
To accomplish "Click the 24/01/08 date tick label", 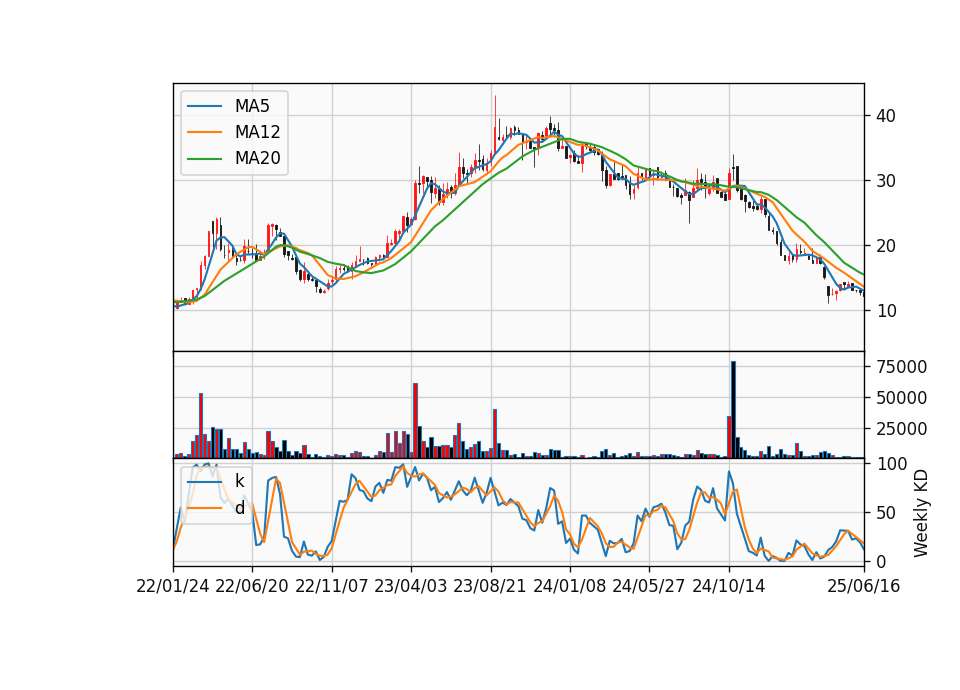I will pos(570,586).
